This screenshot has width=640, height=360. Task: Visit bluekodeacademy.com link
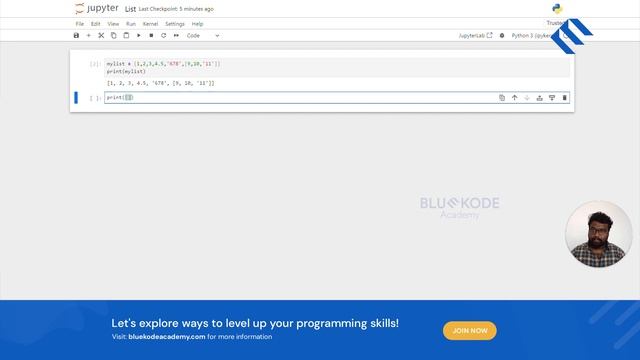[167, 337]
